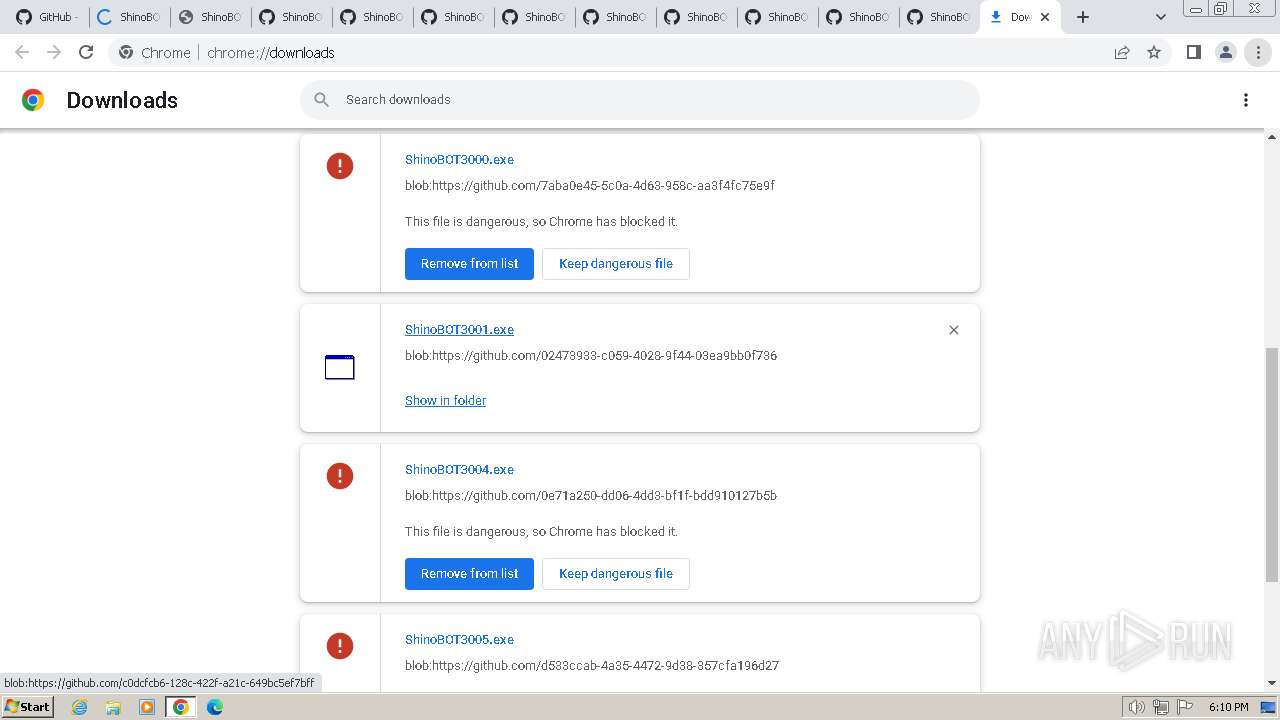Image resolution: width=1280 pixels, height=720 pixels.
Task: Close the active Downloads tab
Action: tap(1045, 17)
